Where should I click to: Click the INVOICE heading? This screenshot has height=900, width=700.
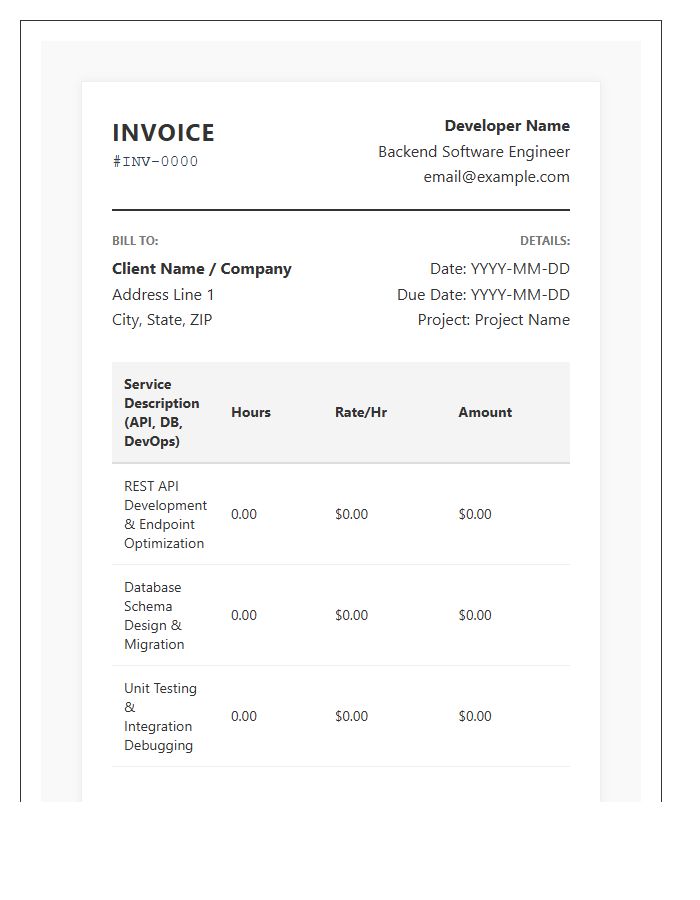click(163, 133)
